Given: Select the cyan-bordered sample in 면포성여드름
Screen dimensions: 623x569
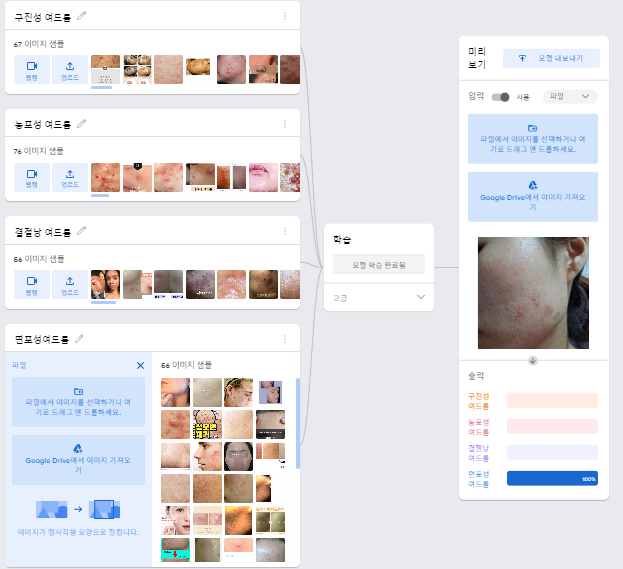Looking at the screenshot, I should click(175, 550).
